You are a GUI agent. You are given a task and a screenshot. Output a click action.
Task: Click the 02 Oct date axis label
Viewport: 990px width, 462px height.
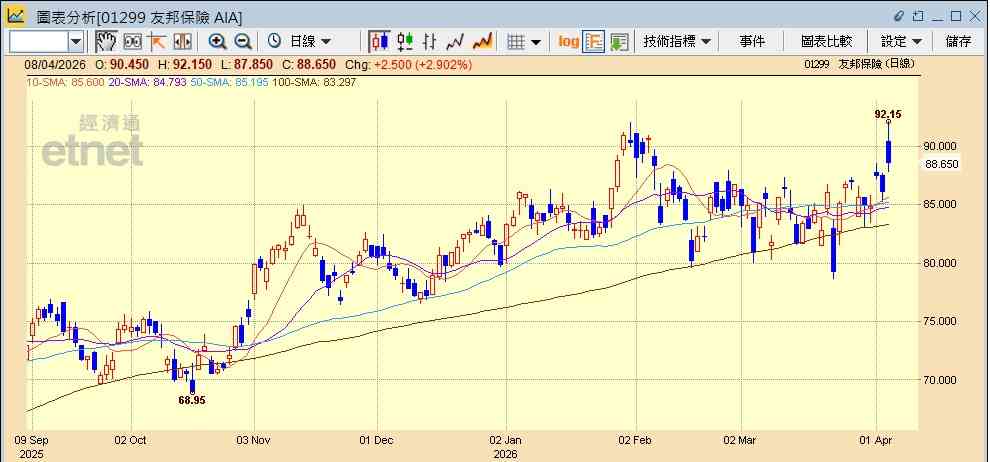pos(131,440)
